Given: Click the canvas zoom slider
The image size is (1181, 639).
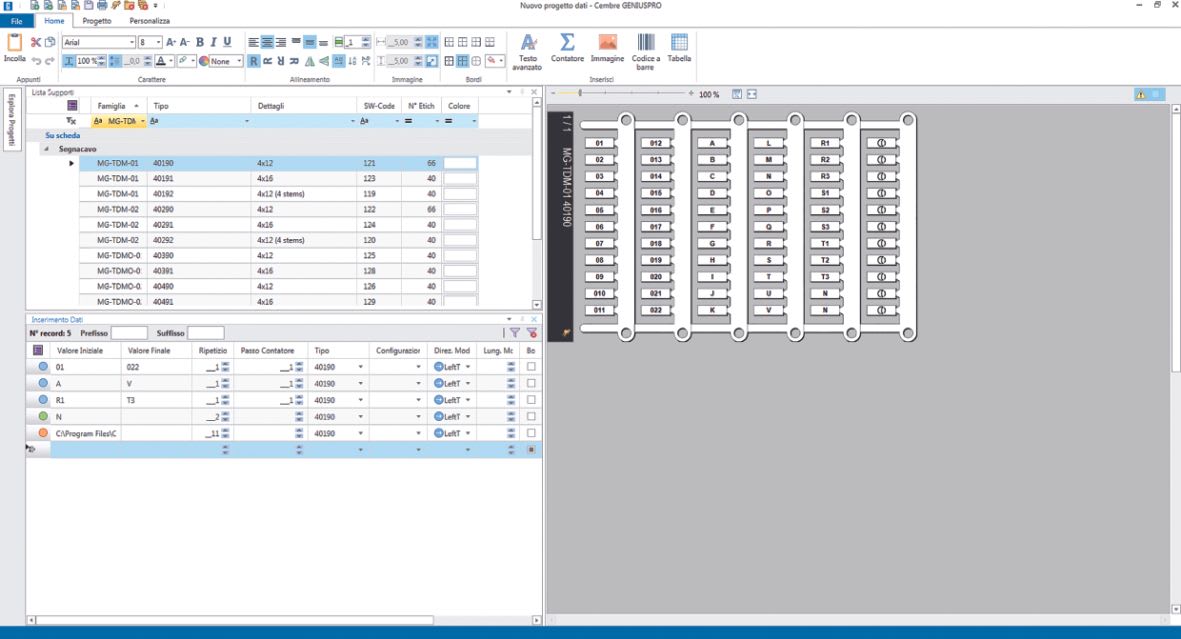Looking at the screenshot, I should tap(579, 94).
